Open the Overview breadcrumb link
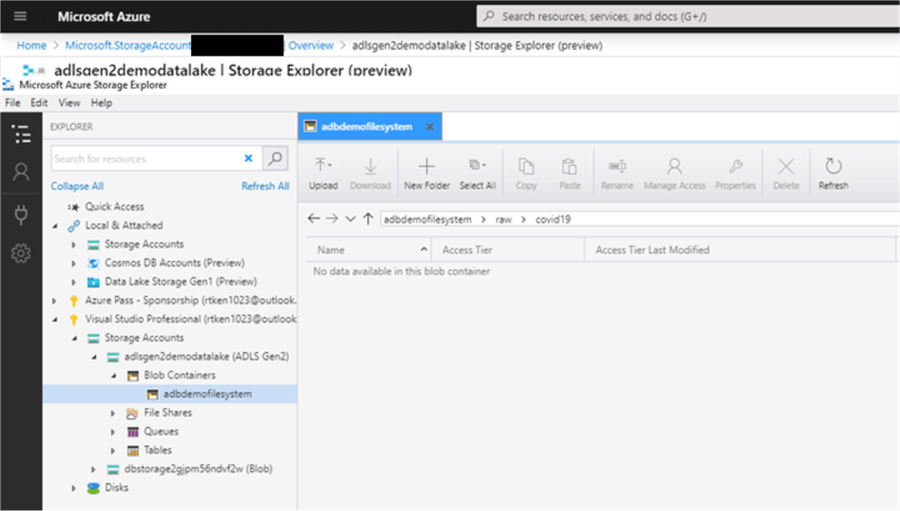The height and width of the screenshot is (511, 900). [x=311, y=45]
